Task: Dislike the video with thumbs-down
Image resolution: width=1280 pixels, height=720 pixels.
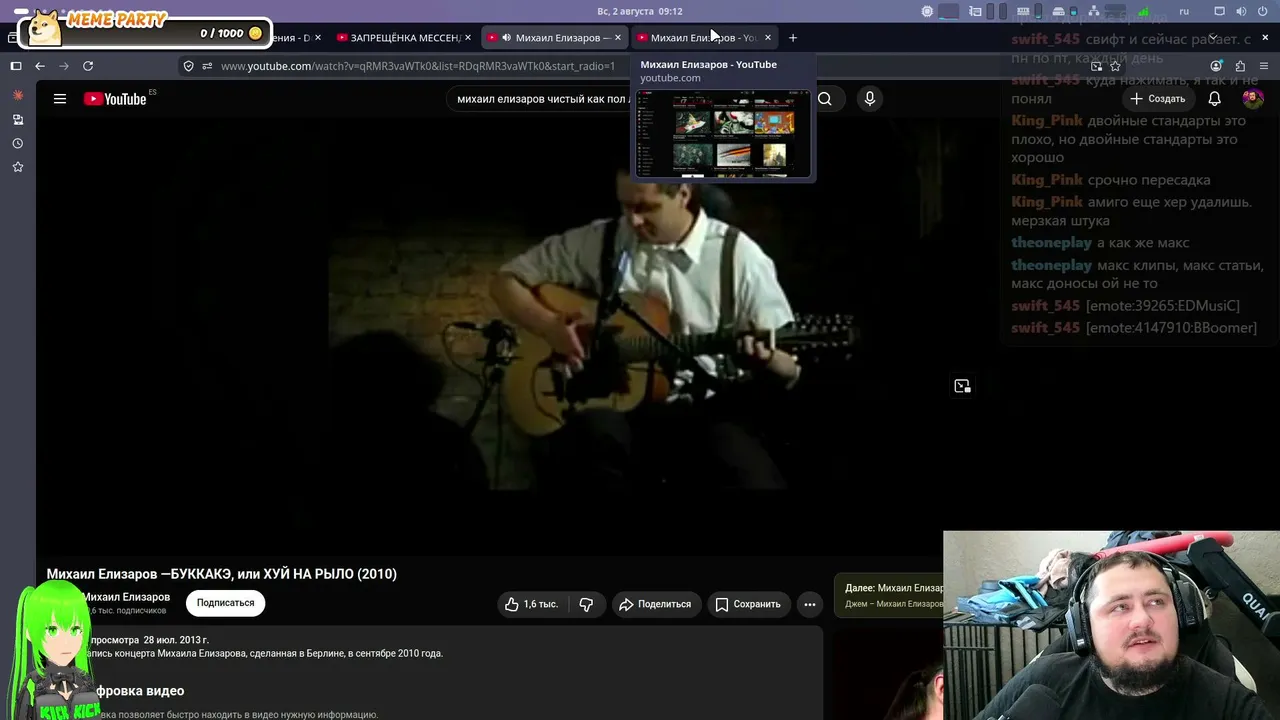Action: [x=586, y=604]
